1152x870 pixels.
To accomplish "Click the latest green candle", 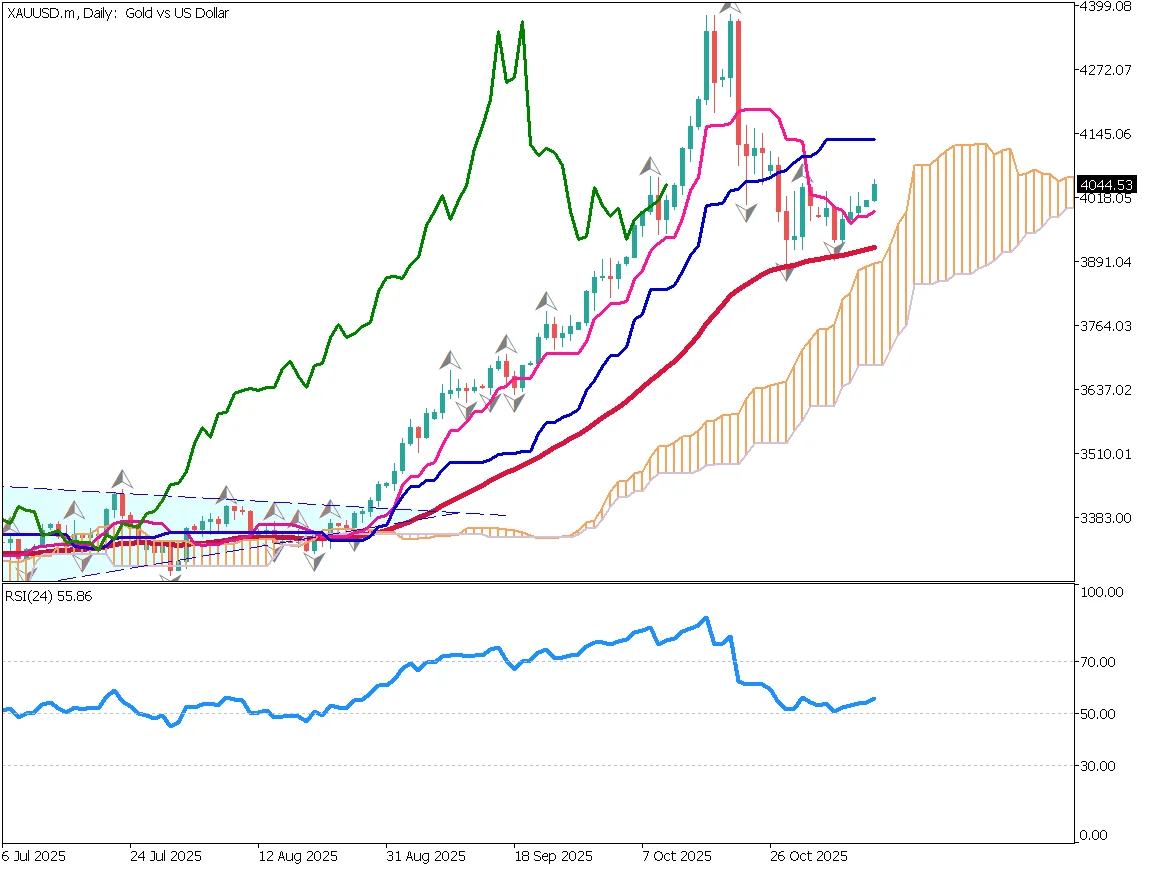I will click(875, 191).
